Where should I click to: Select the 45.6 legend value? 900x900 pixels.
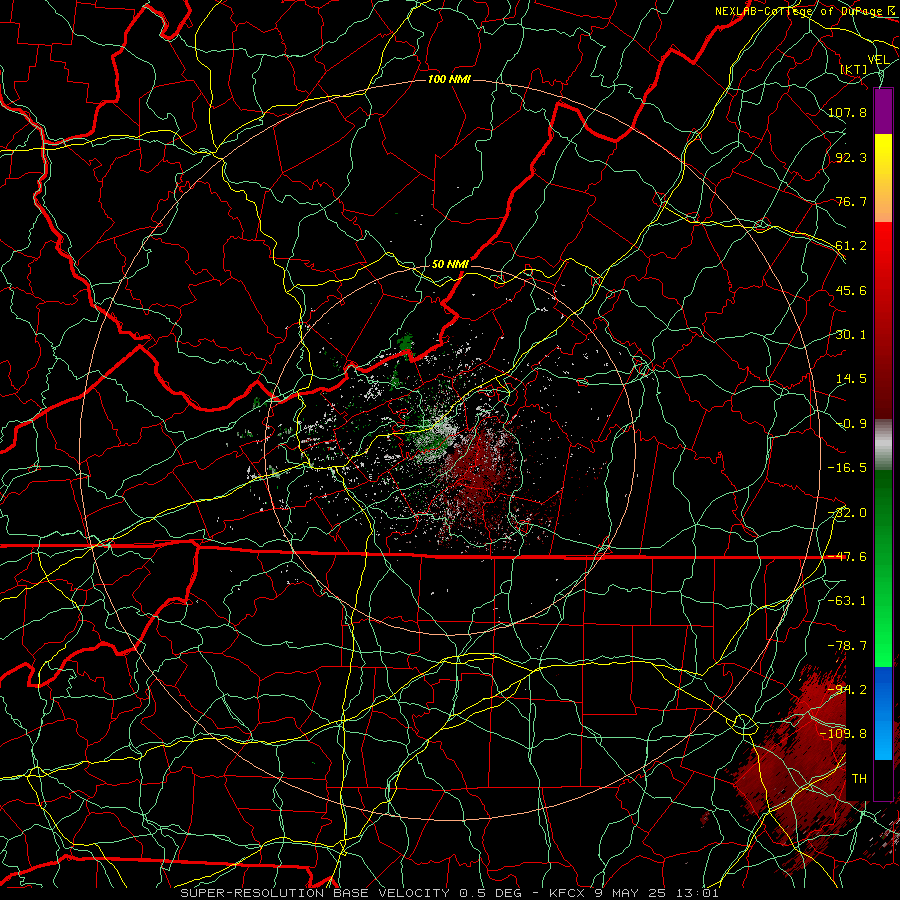[851, 290]
